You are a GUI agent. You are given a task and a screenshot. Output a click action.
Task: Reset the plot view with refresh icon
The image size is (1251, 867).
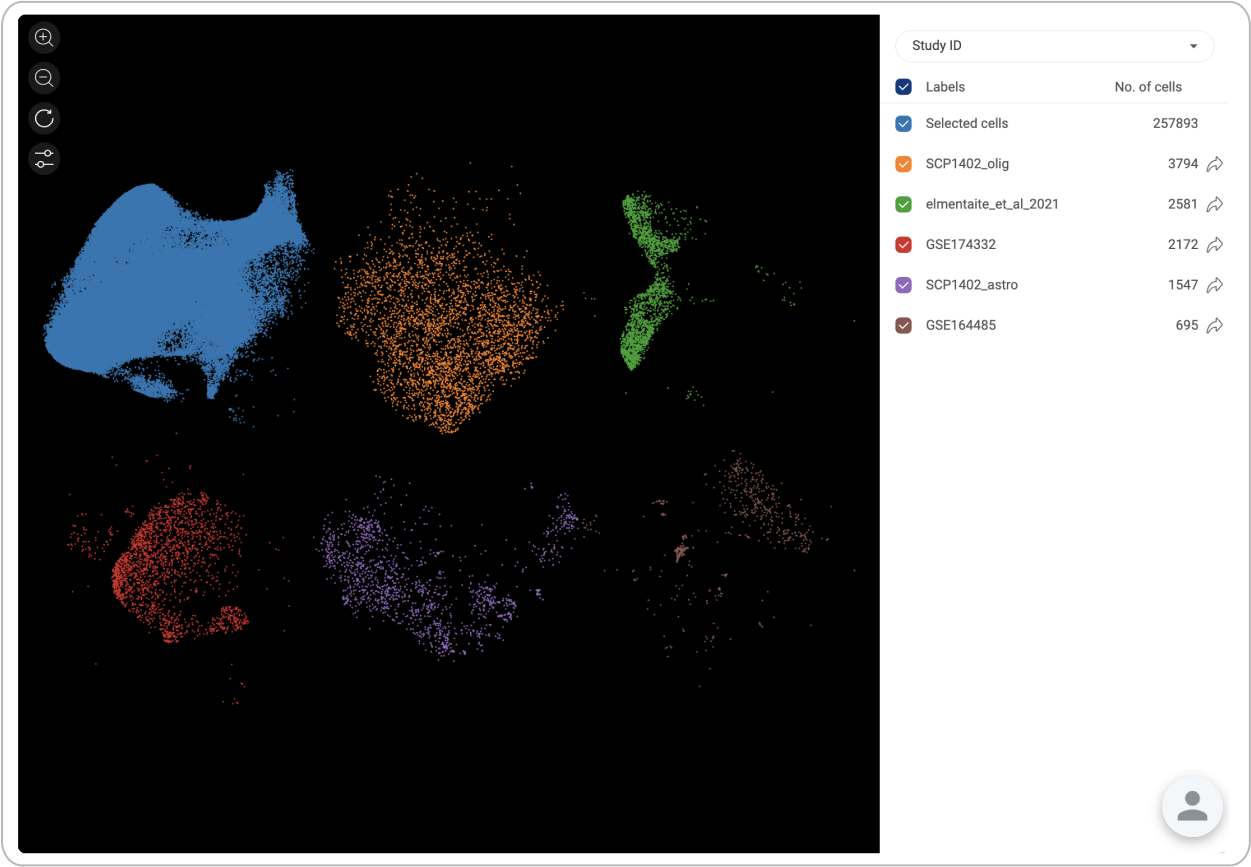point(44,118)
